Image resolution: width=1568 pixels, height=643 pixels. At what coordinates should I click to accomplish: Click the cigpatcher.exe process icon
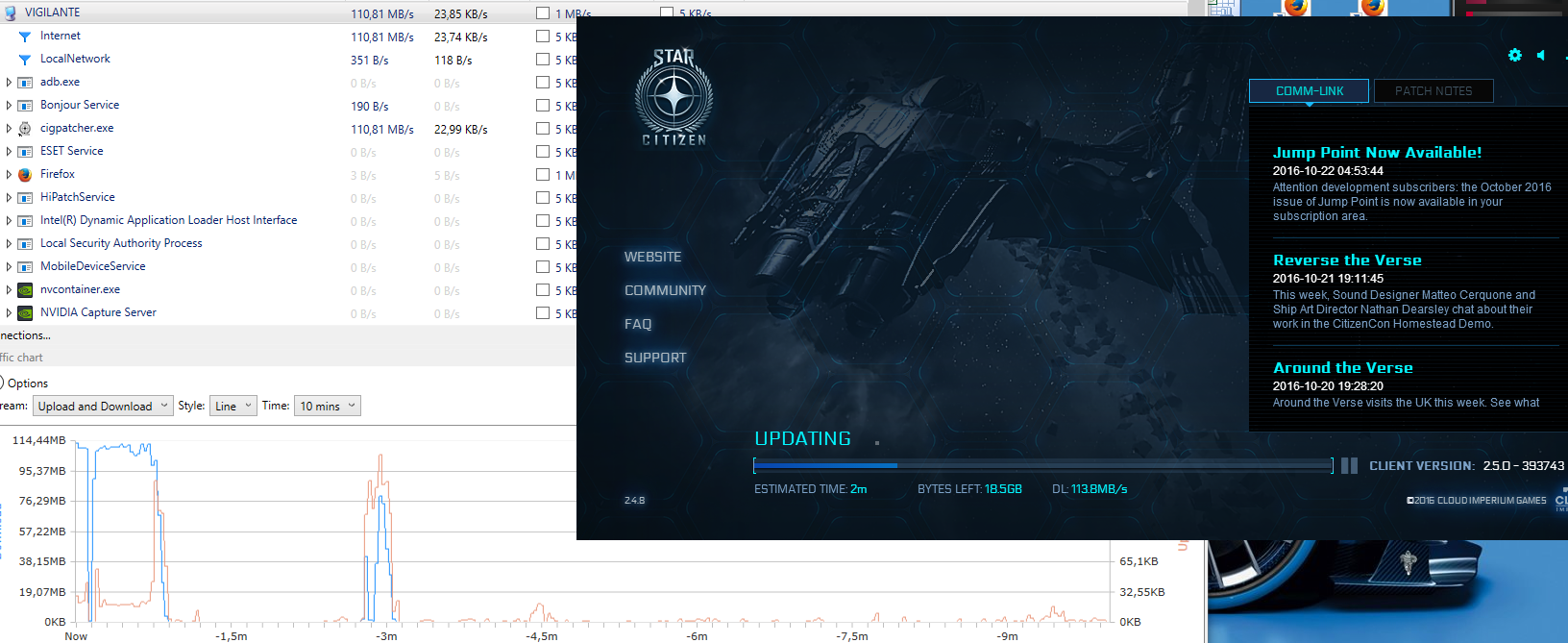pos(25,129)
